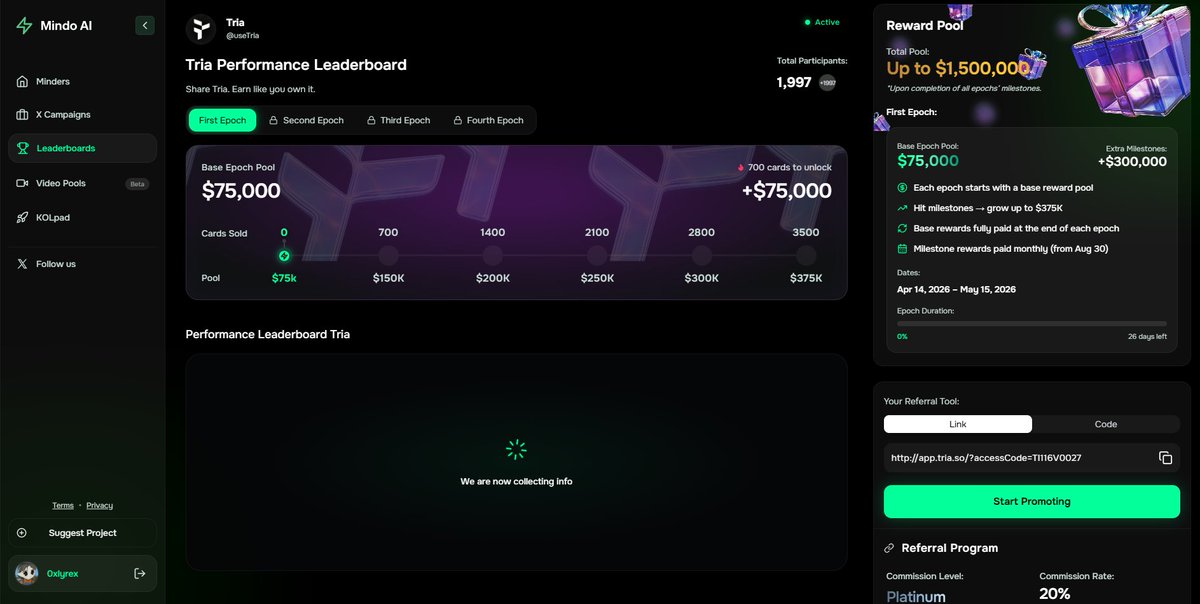Viewport: 1200px width, 604px height.
Task: Select the locked Fourth Epoch tab
Action: pos(488,120)
